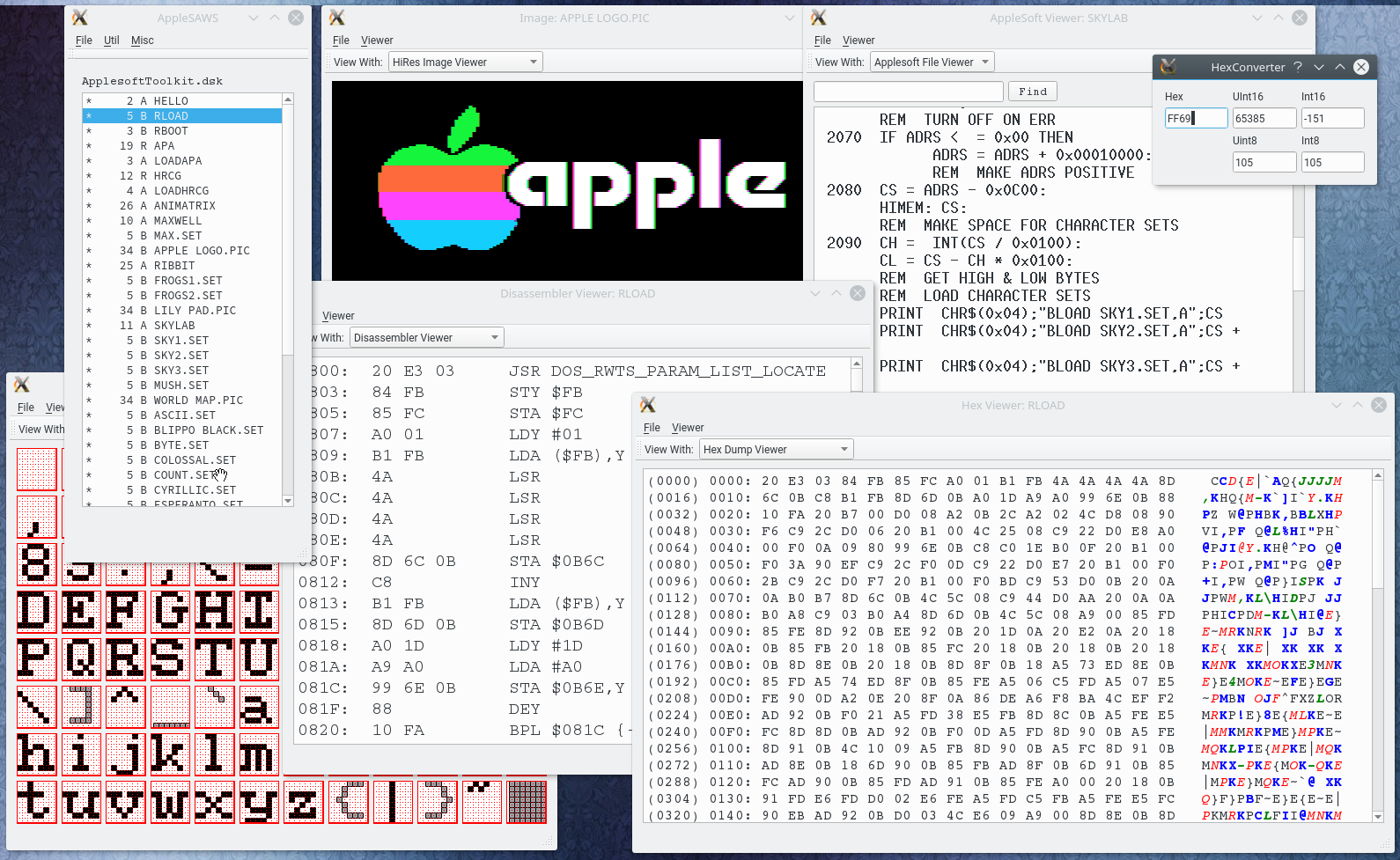Click the UInt16 value field

pos(1264,118)
